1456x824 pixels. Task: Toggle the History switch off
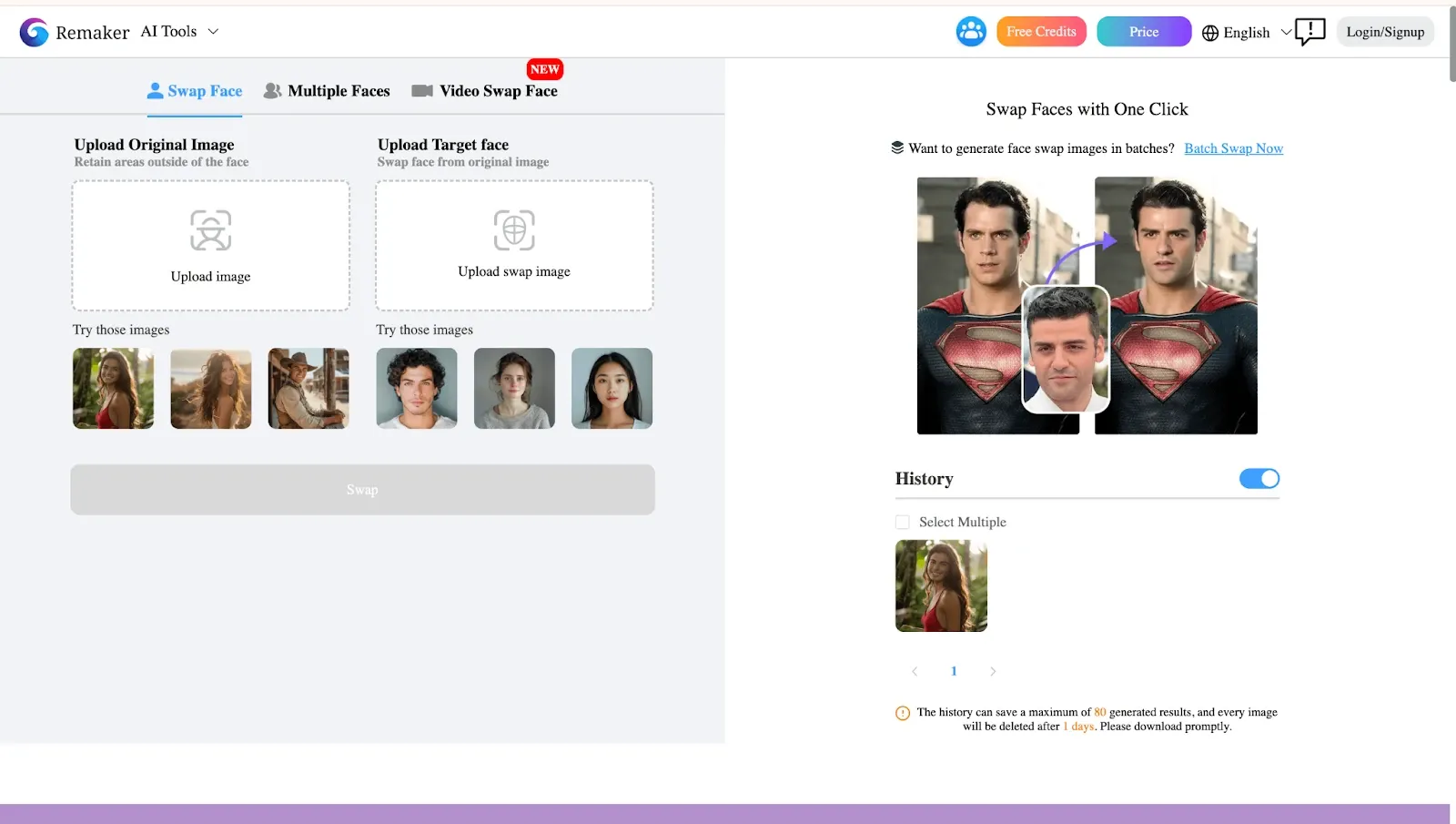1259,479
